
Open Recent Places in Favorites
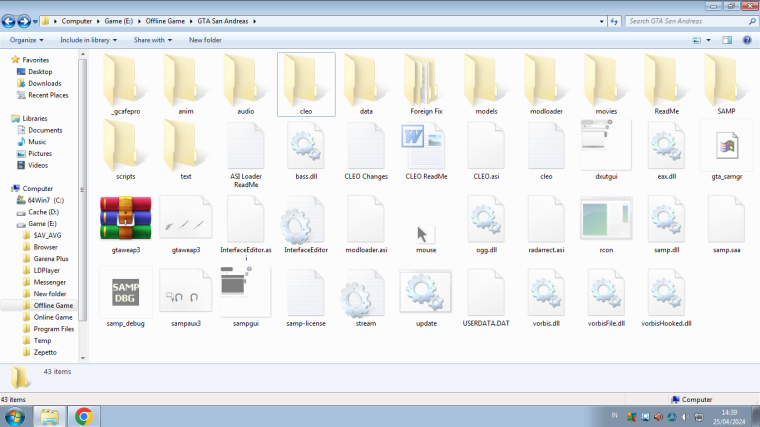tap(48, 95)
